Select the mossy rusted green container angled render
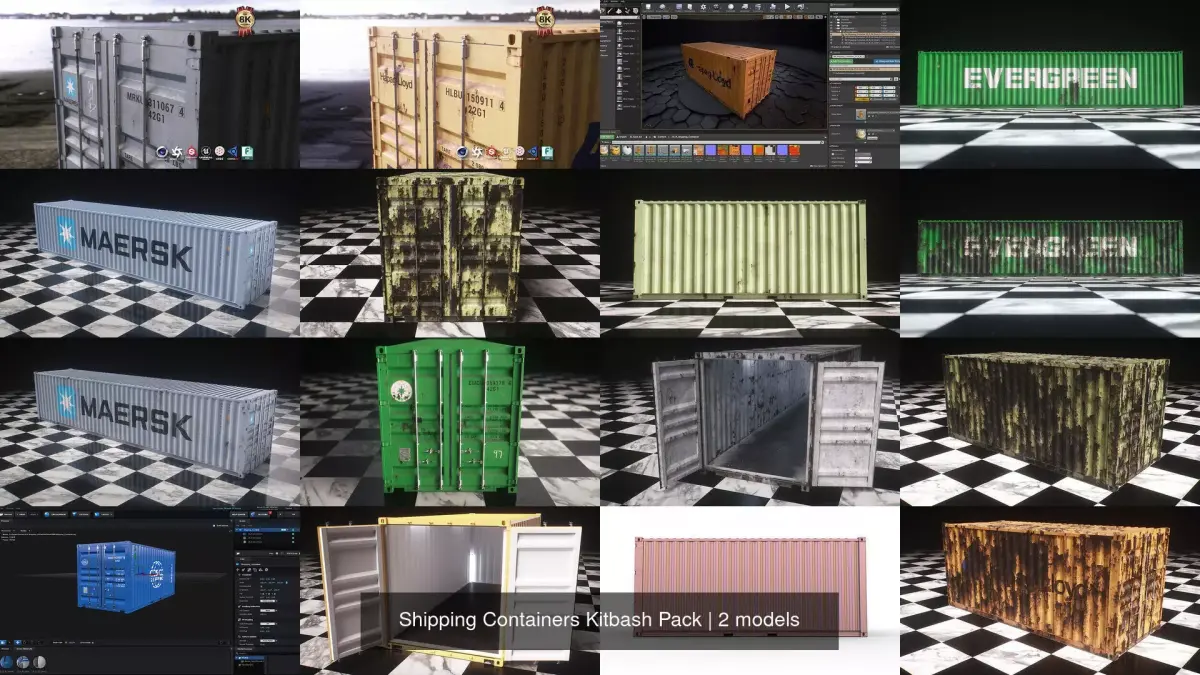This screenshot has width=1200, height=675. pos(1050,422)
